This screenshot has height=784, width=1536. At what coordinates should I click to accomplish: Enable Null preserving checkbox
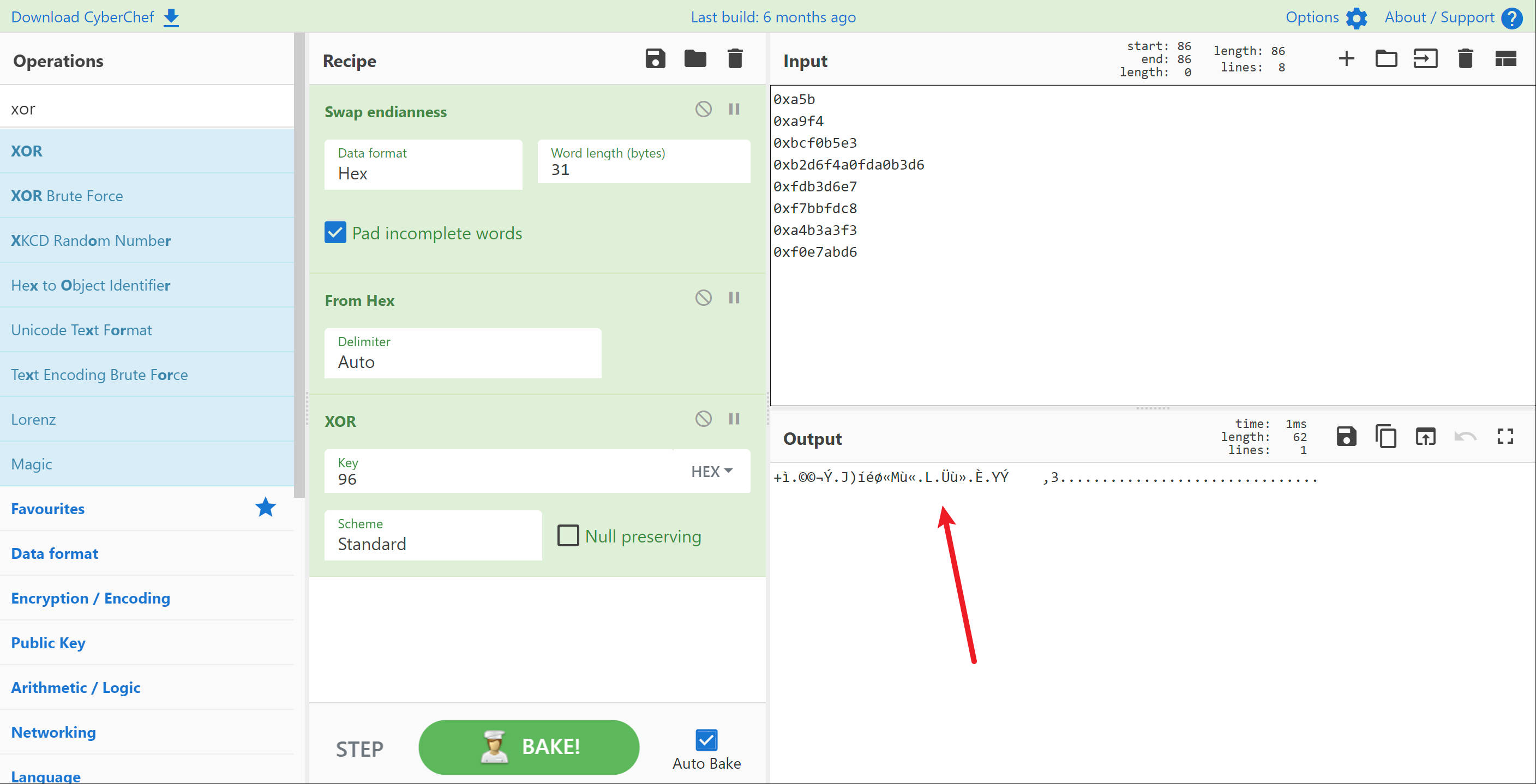(x=568, y=535)
